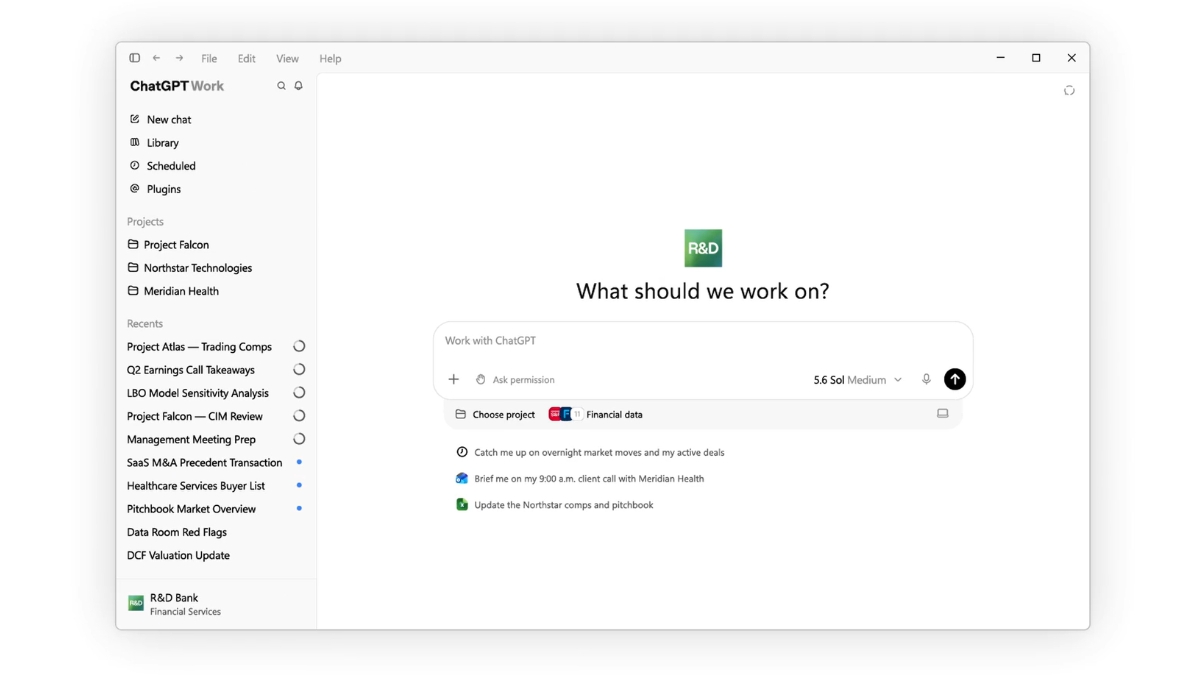Open Q2 Earnings Call Takeaways chat
The image size is (1200, 675).
click(191, 370)
